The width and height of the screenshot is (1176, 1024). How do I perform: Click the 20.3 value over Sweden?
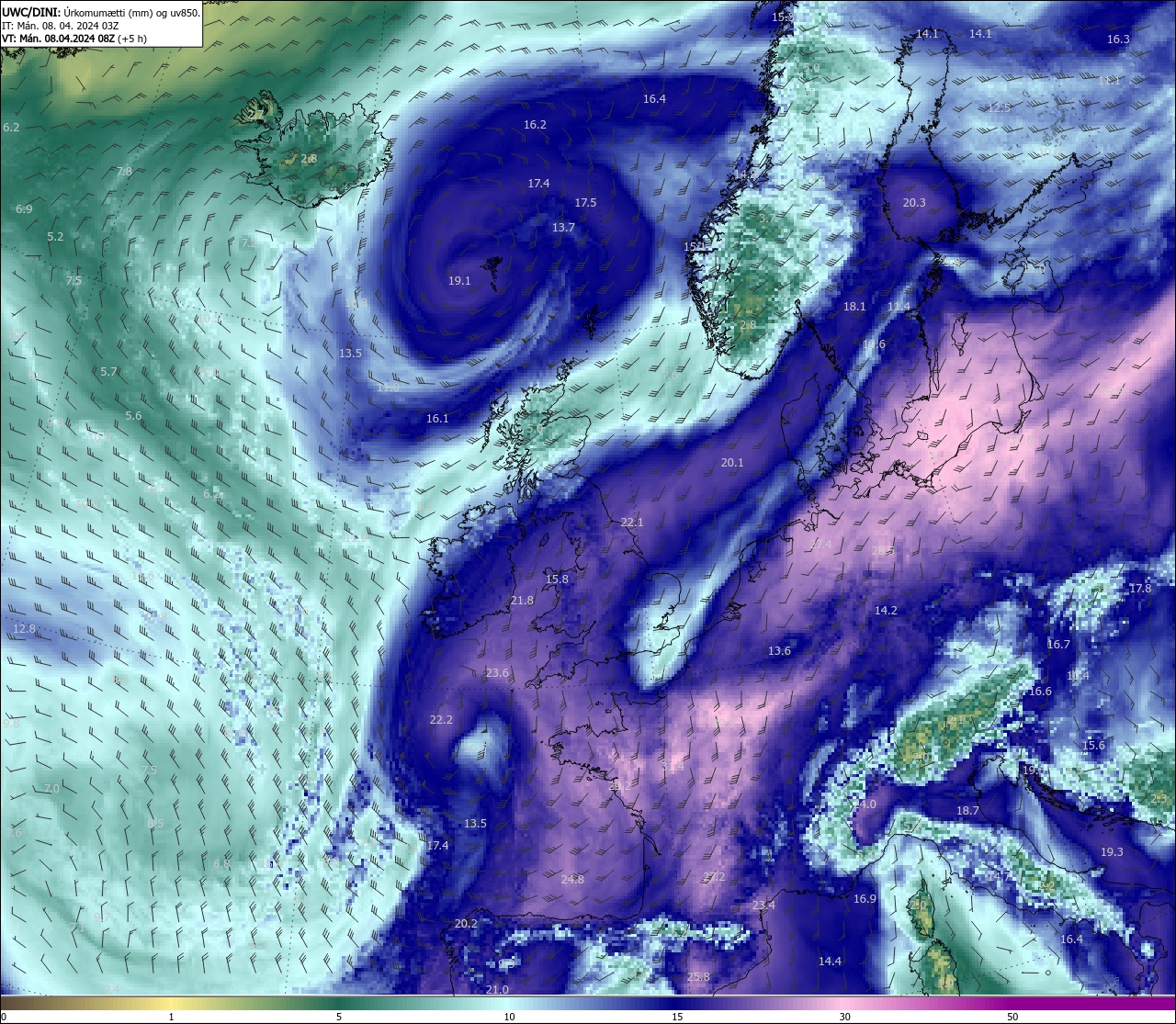coord(914,203)
